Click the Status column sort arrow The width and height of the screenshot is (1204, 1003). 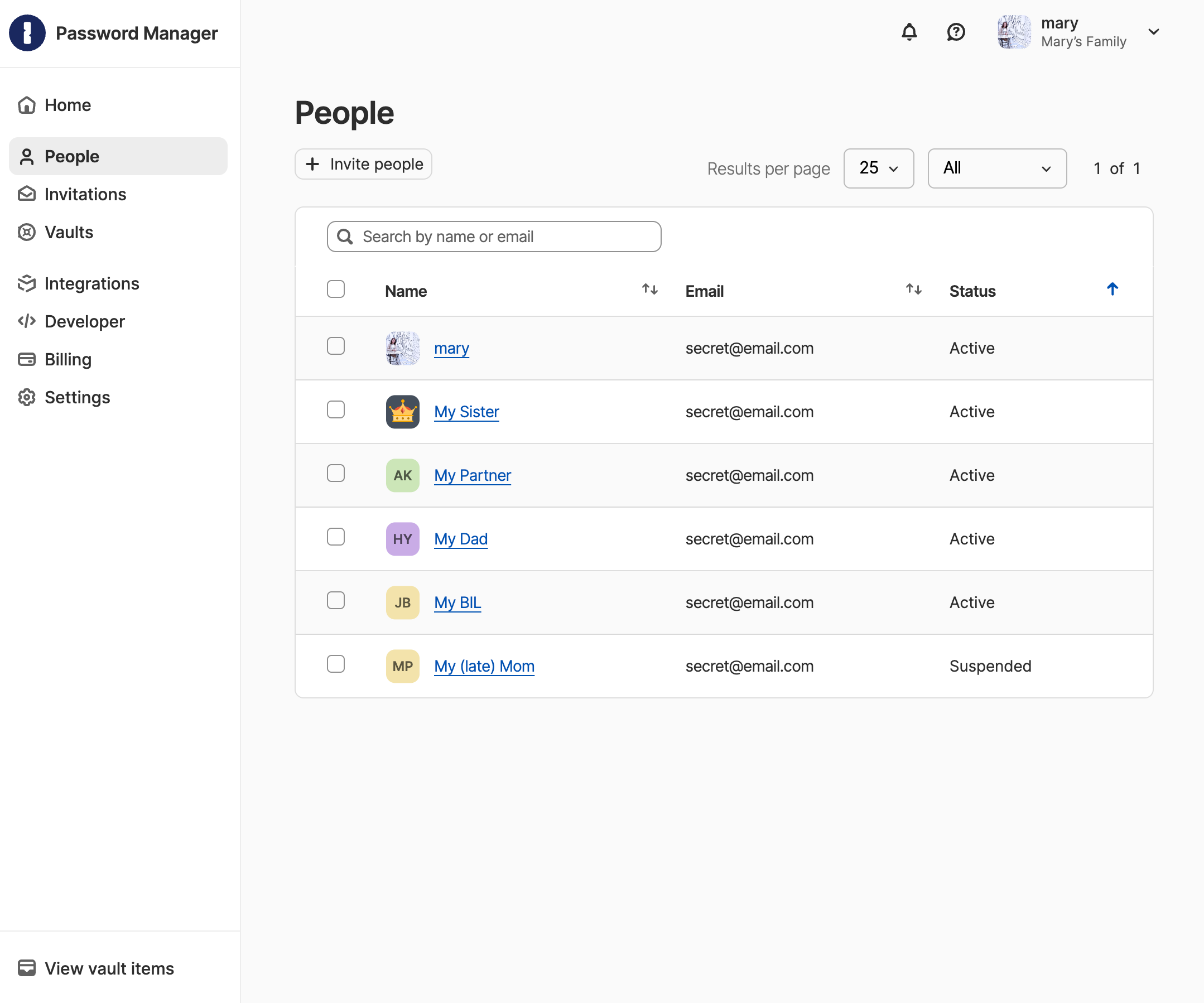[x=1112, y=290]
